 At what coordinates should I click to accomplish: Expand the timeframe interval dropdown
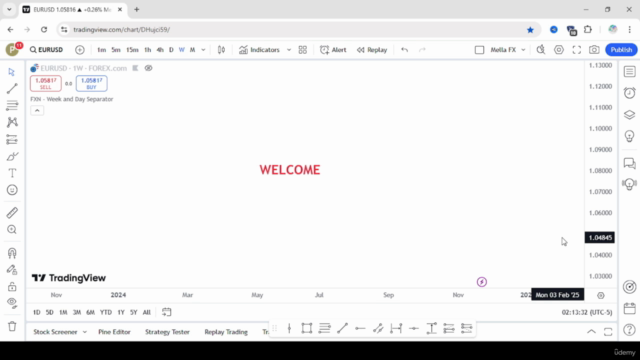click(x=203, y=50)
